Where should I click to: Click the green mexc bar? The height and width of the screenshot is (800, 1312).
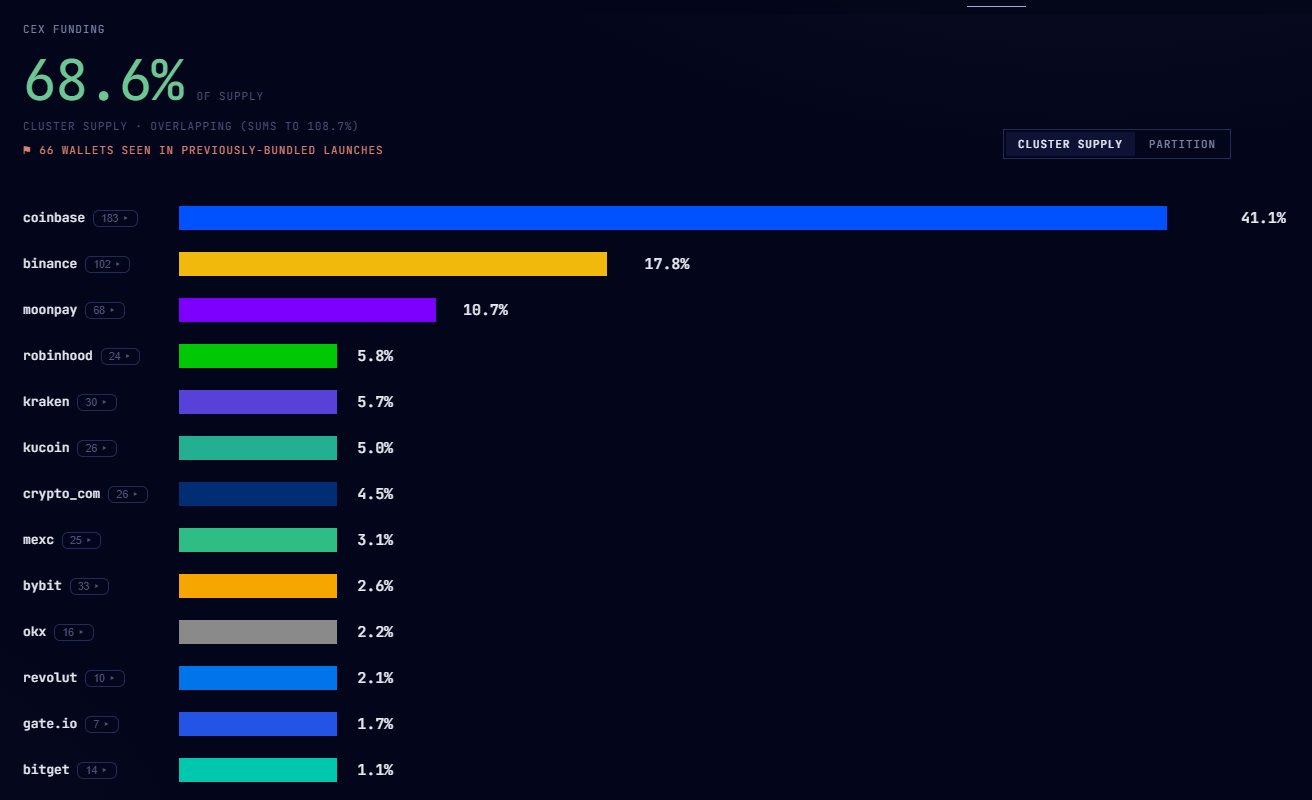point(258,540)
